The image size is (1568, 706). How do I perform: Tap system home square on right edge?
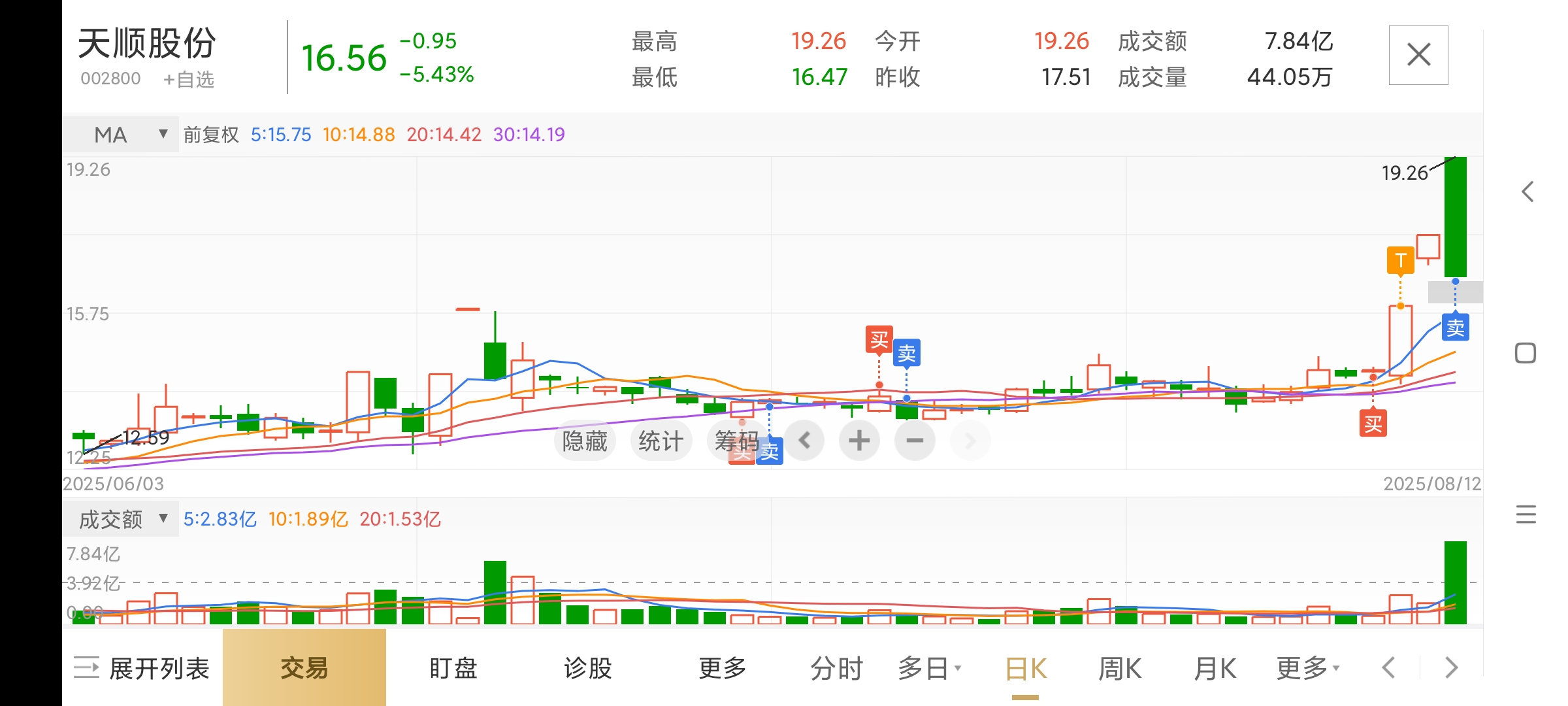coord(1526,353)
